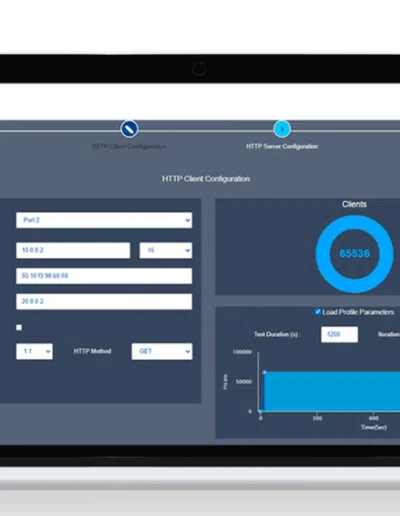Click the HTTP Server Configuration step label
Image resolution: width=400 pixels, height=516 pixels.
point(282,146)
